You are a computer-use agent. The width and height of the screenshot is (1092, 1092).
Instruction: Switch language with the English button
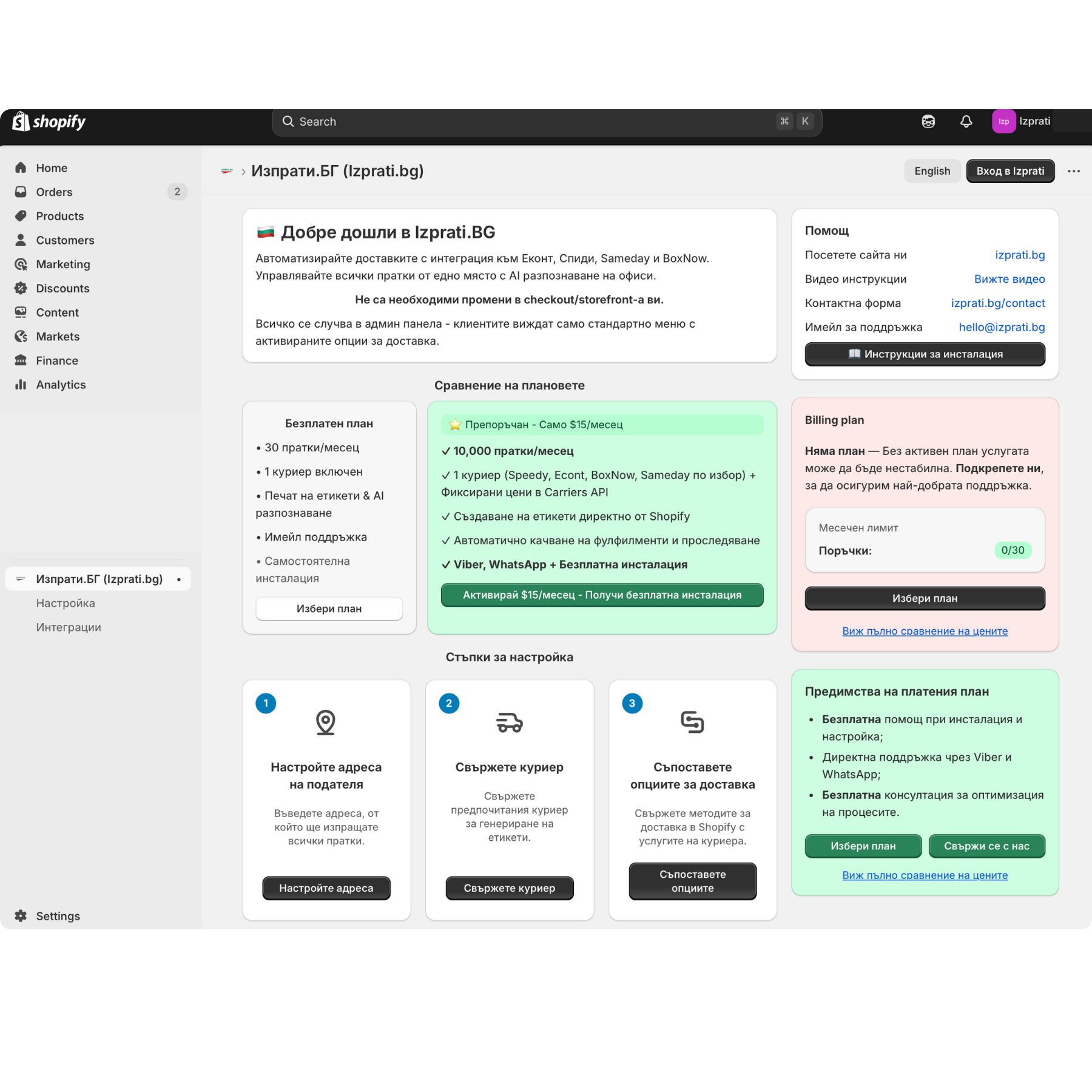[932, 171]
